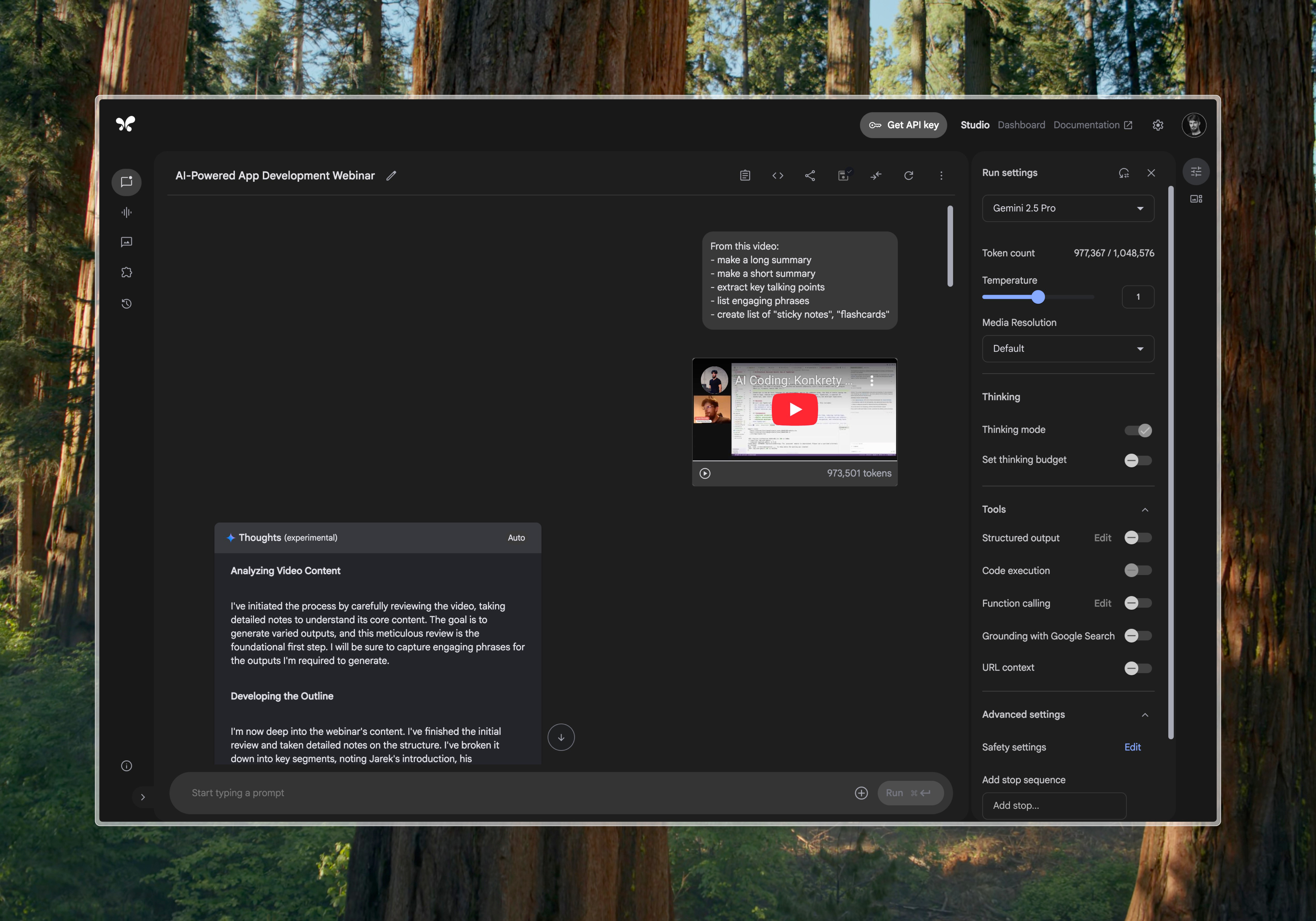The width and height of the screenshot is (1316, 921).
Task: Open the Generate media sidebar icon
Action: pyautogui.click(x=127, y=242)
